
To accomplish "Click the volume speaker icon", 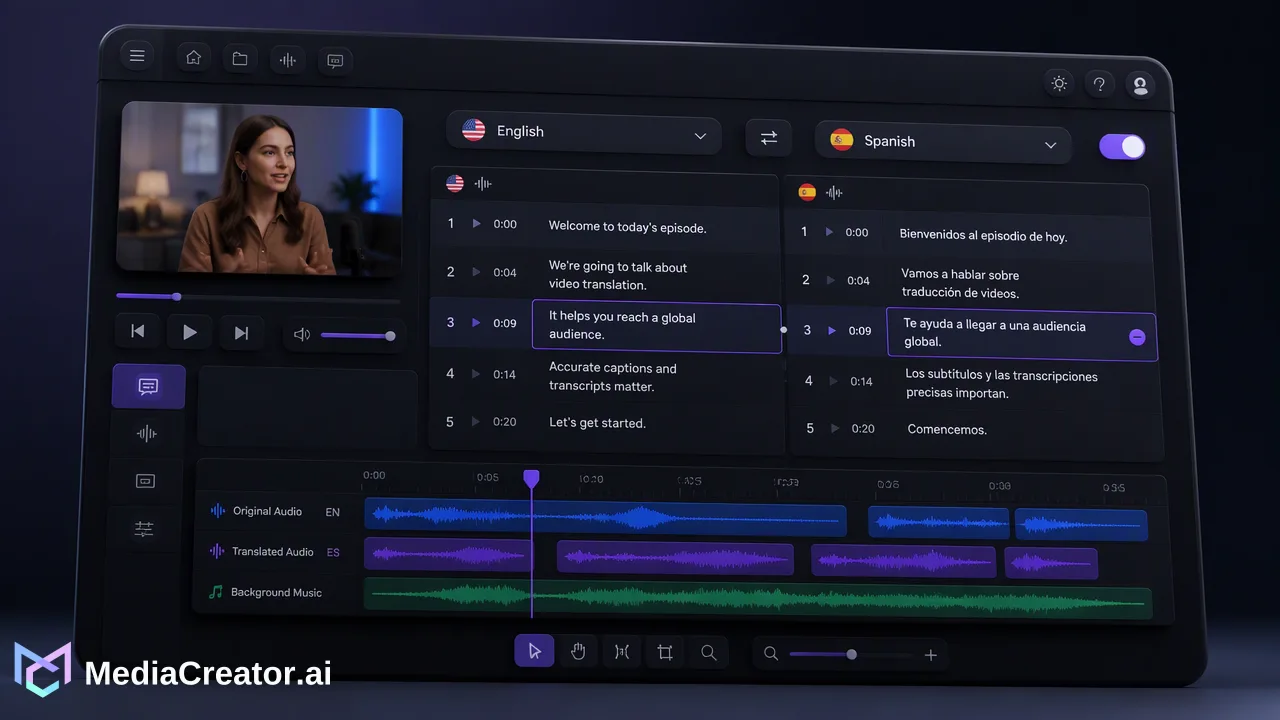I will (x=302, y=335).
